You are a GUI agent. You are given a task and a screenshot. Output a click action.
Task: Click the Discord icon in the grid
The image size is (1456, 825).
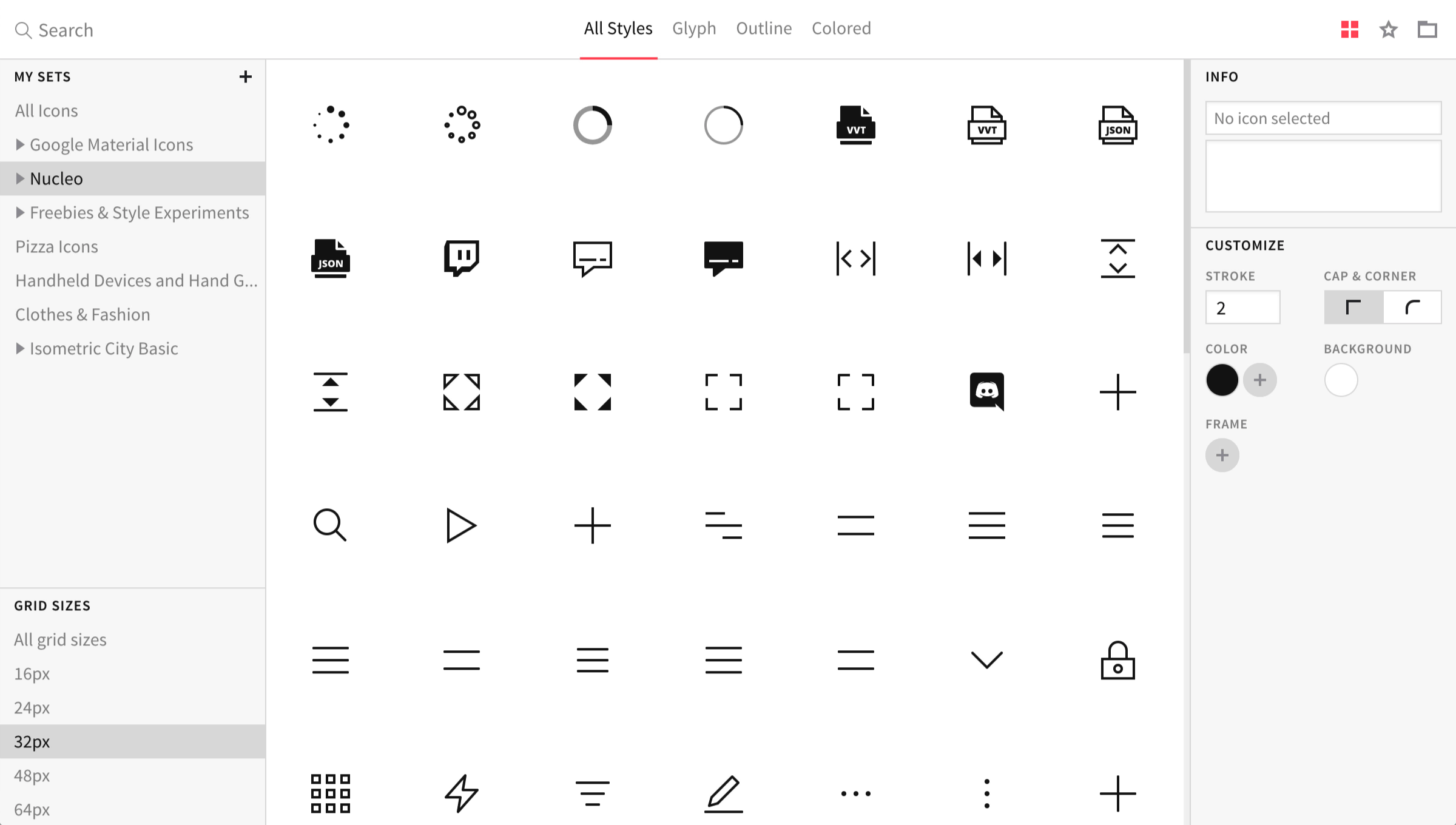point(987,391)
